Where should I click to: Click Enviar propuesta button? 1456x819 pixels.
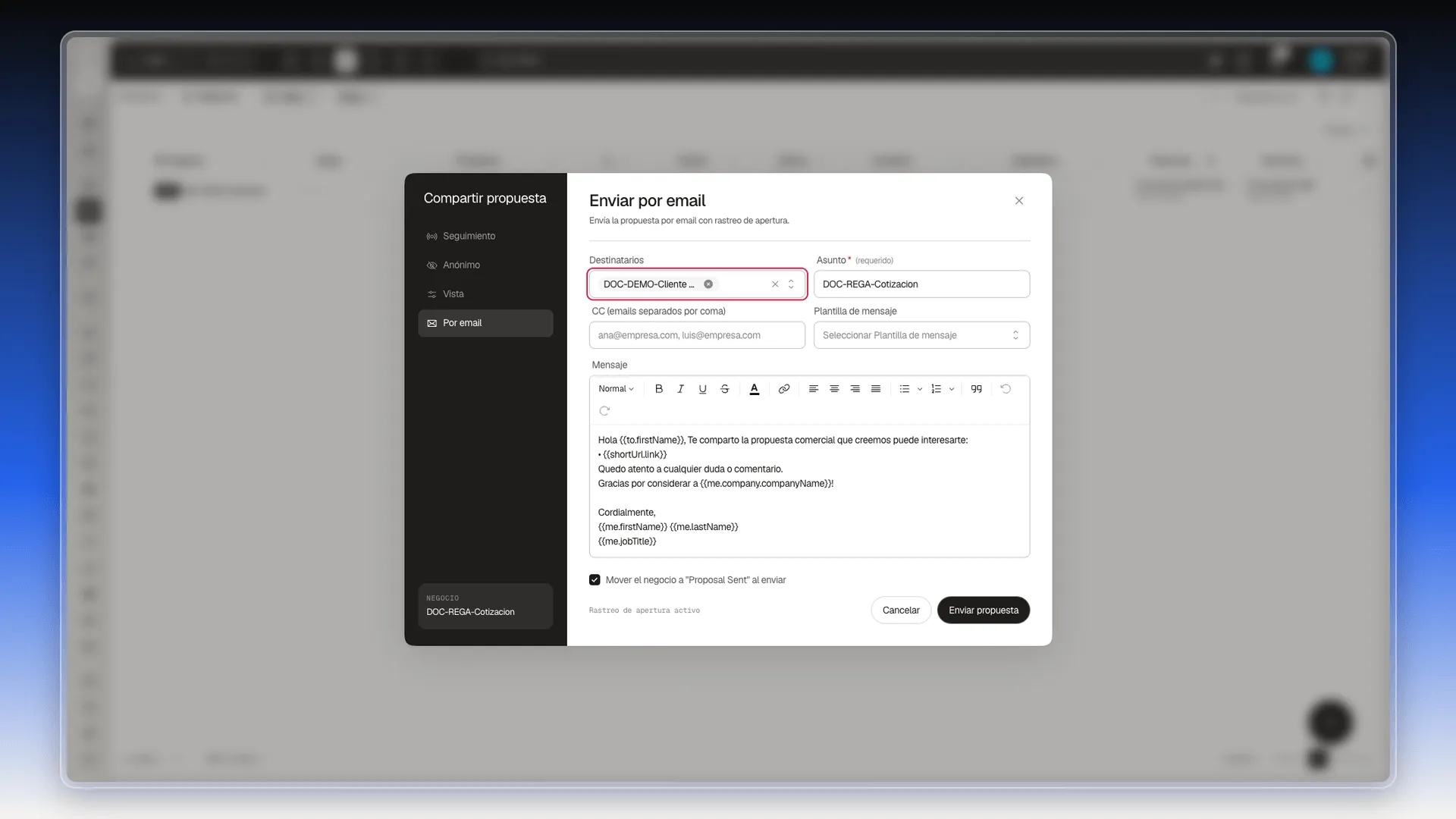click(x=984, y=610)
